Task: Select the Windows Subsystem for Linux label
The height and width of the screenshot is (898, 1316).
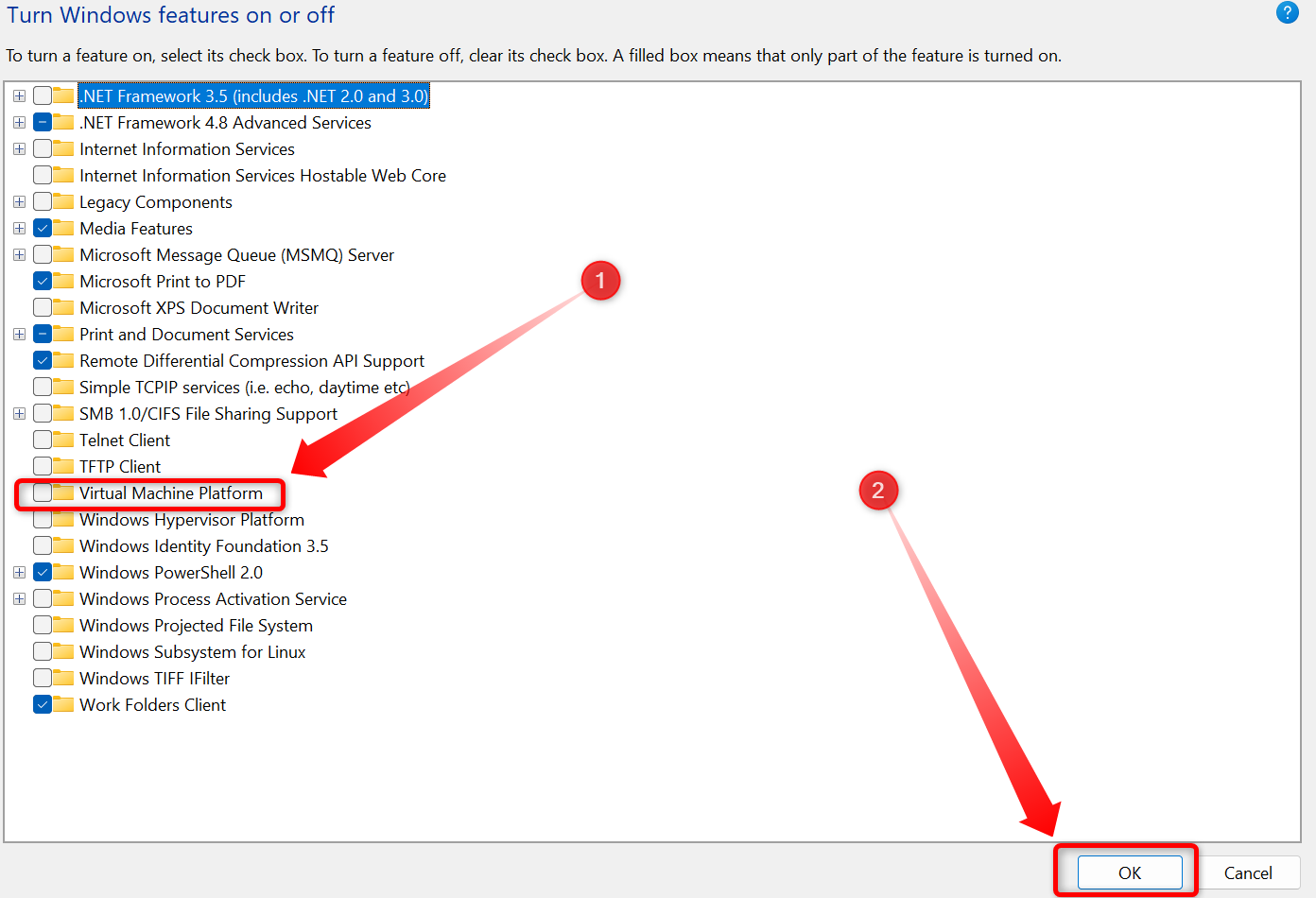Action: pyautogui.click(x=193, y=651)
